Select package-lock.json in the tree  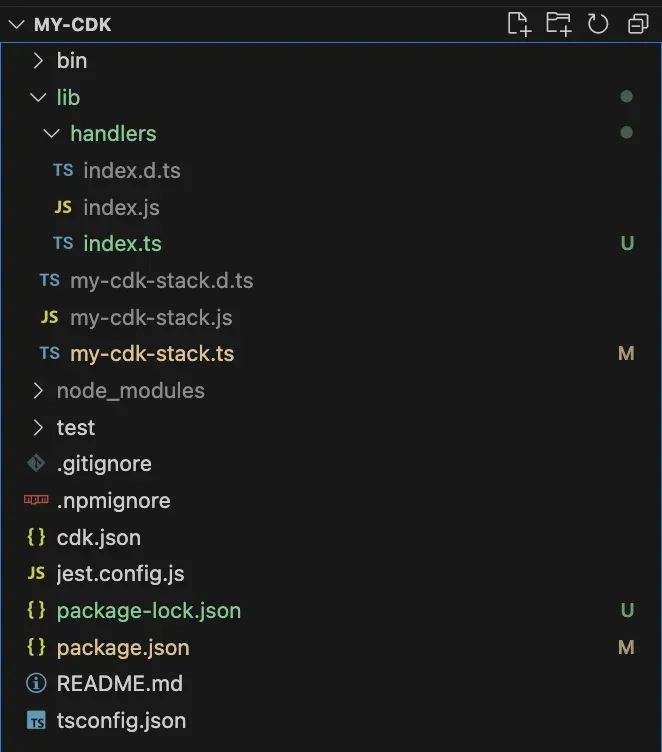coord(148,611)
